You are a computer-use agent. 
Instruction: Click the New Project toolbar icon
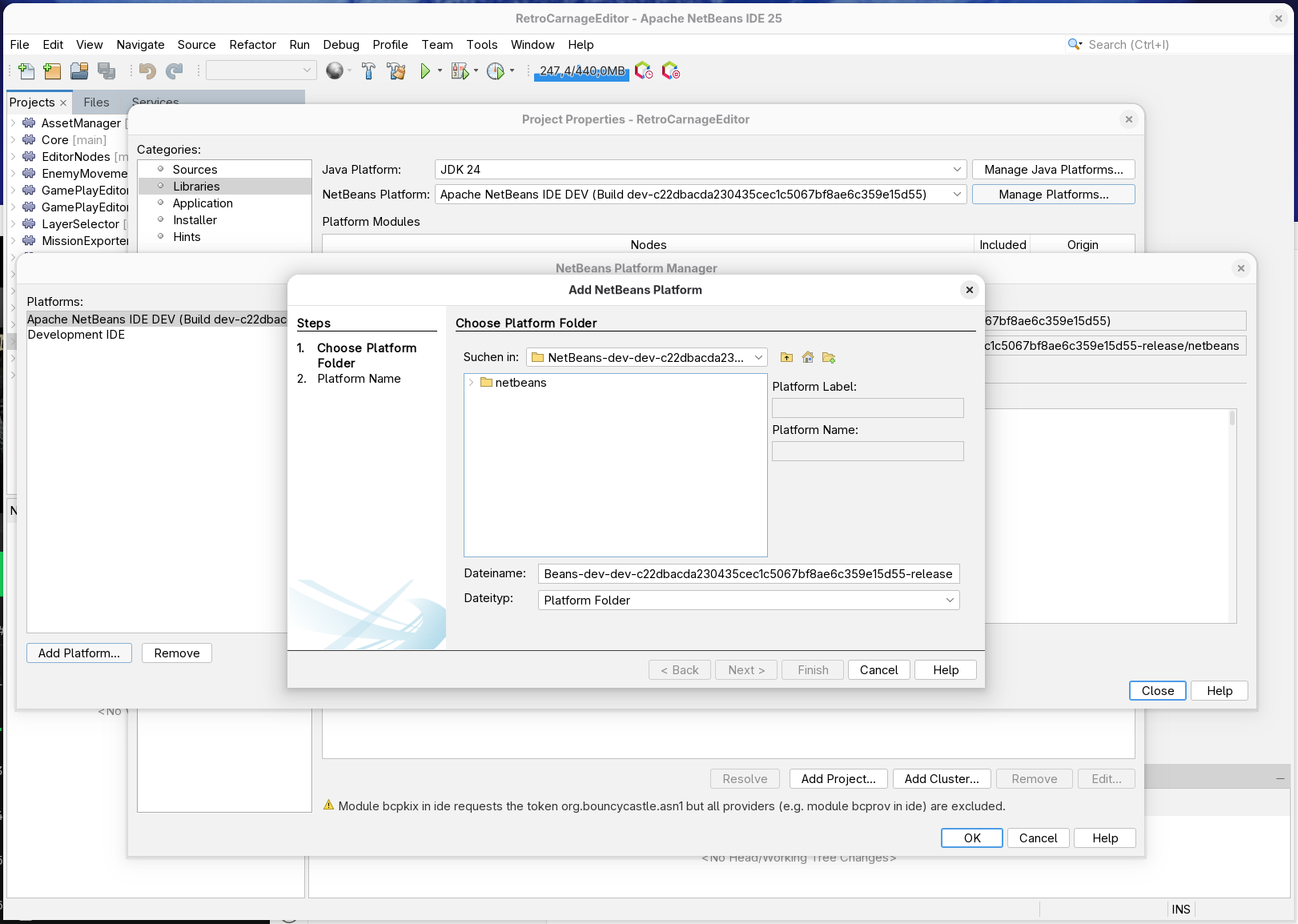tap(53, 71)
